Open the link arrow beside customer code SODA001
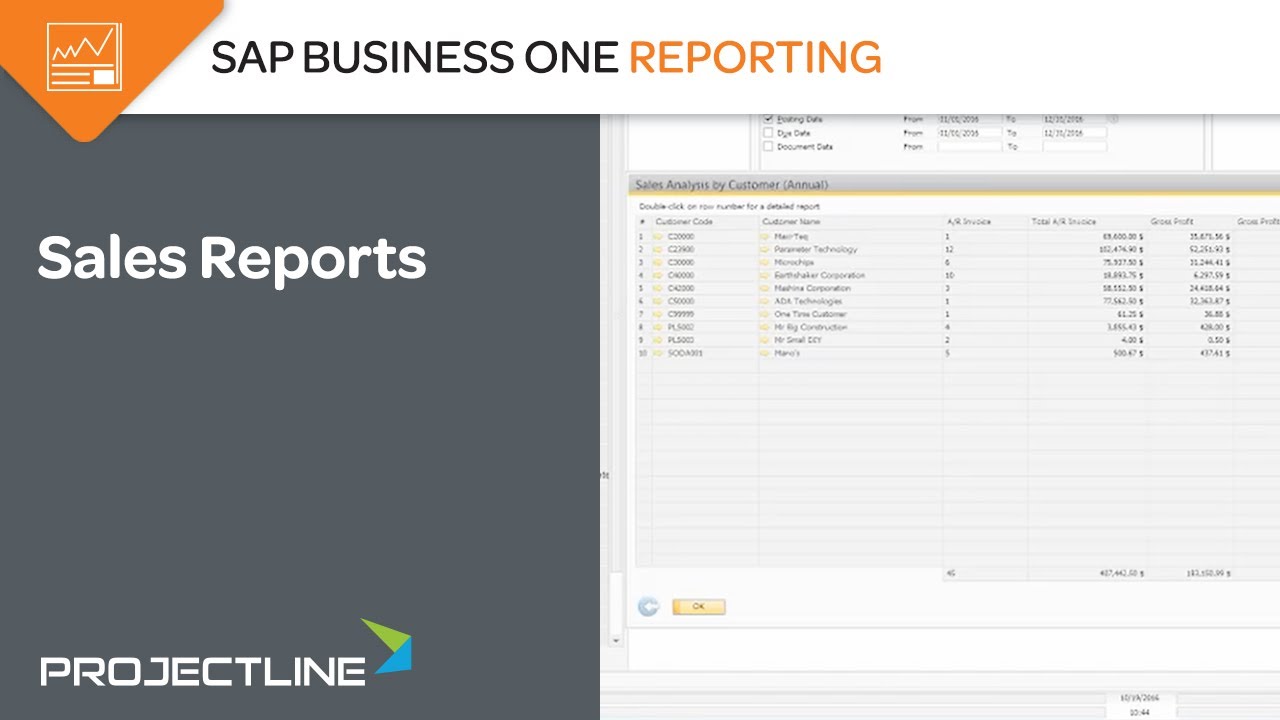The image size is (1280, 720). tap(658, 354)
